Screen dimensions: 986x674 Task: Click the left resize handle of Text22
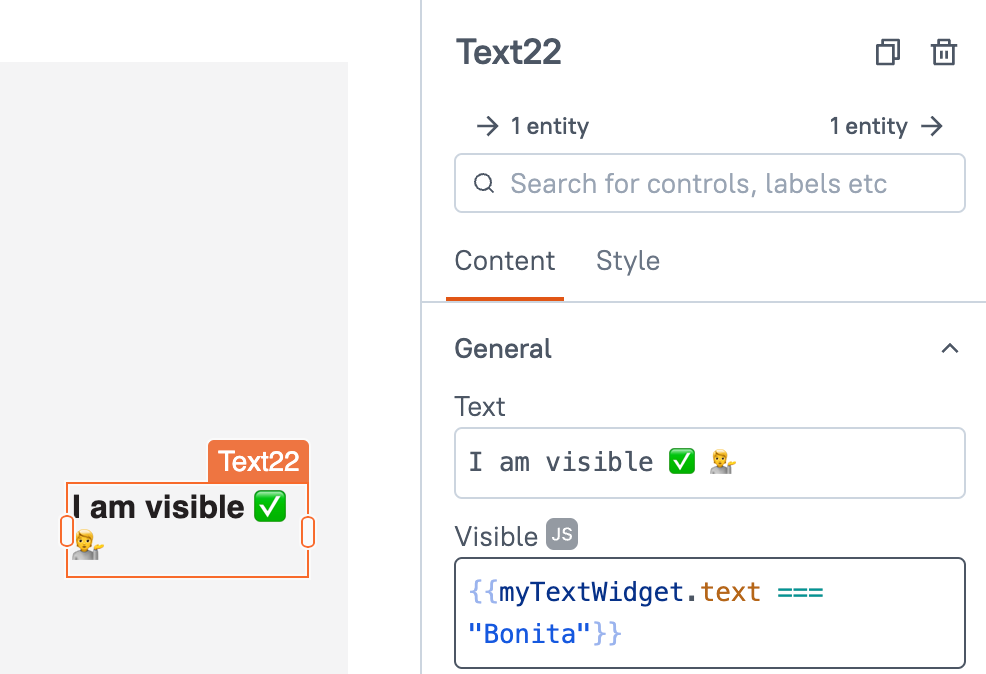point(67,531)
